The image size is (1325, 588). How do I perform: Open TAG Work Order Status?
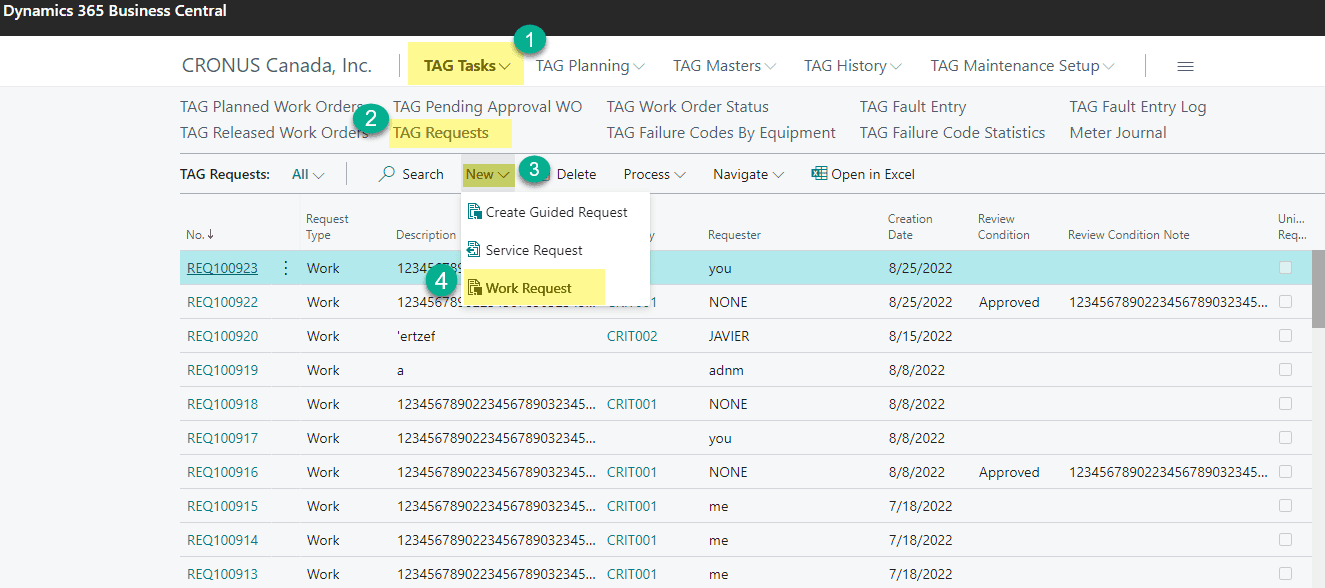click(x=688, y=106)
